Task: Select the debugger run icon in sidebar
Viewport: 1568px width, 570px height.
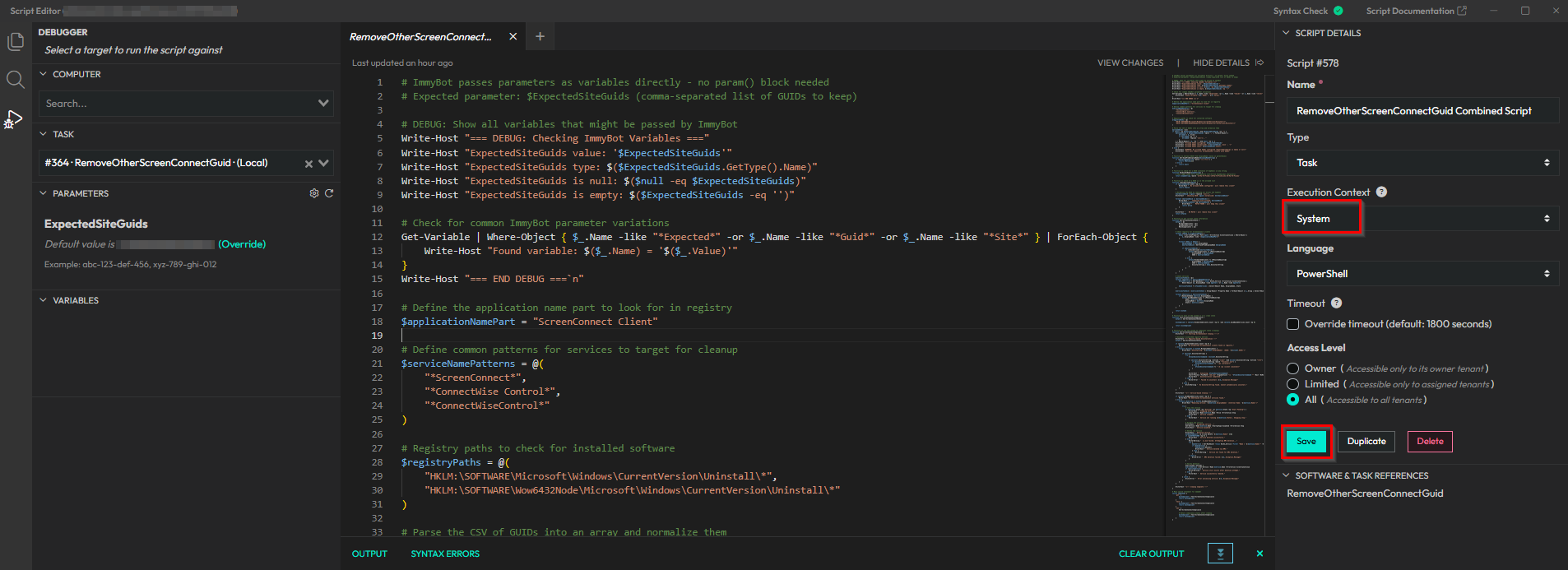Action: pos(14,119)
